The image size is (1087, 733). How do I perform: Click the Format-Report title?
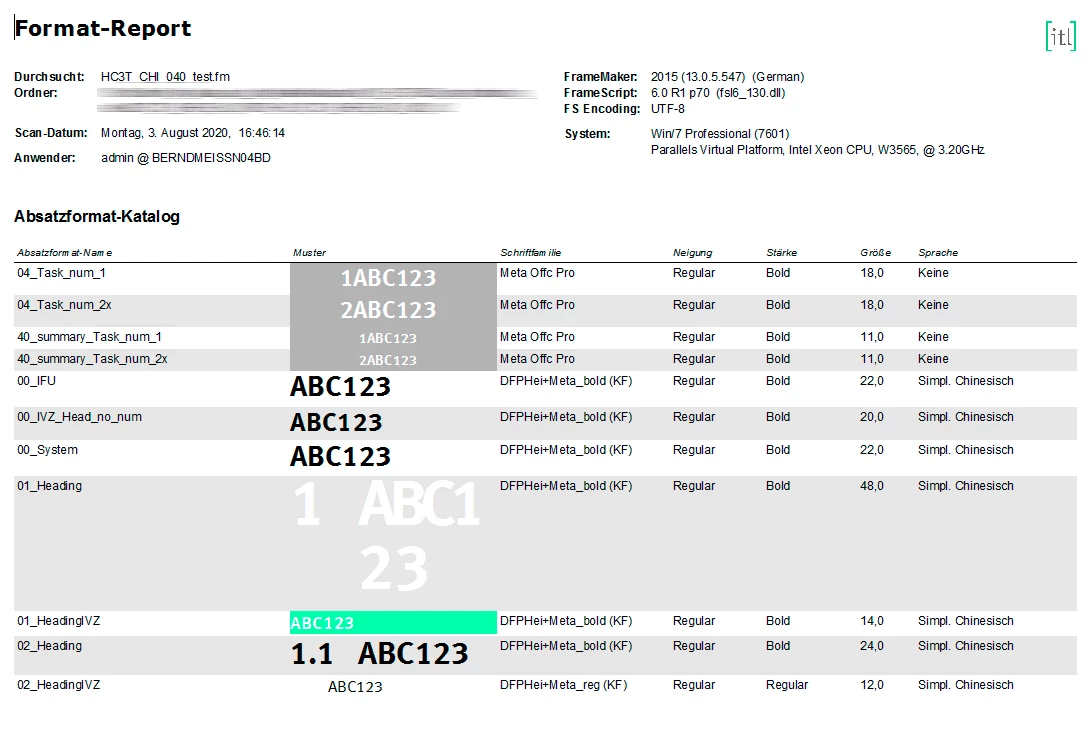[x=103, y=28]
